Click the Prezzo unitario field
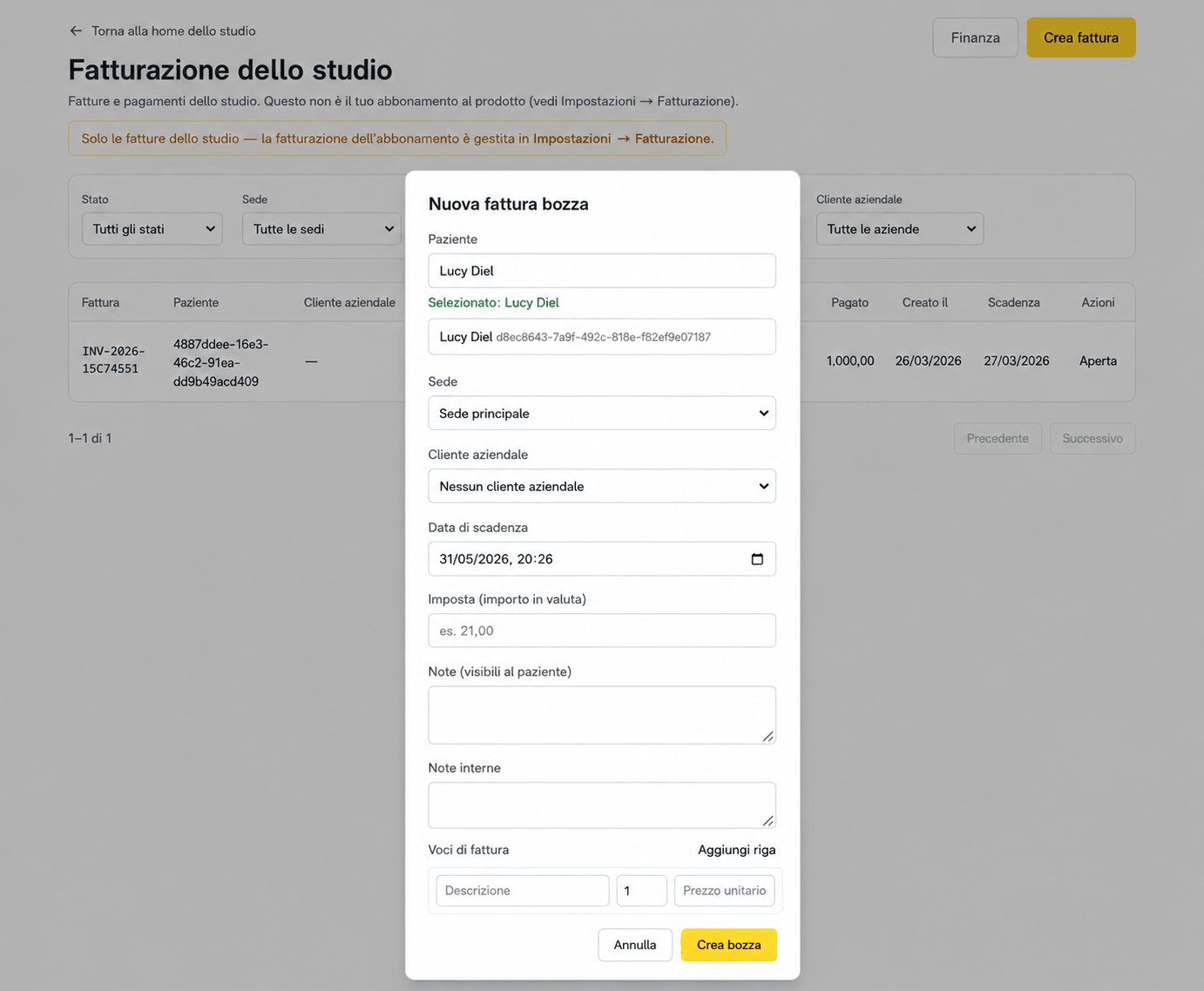Viewport: 1204px width, 991px height. 725,891
